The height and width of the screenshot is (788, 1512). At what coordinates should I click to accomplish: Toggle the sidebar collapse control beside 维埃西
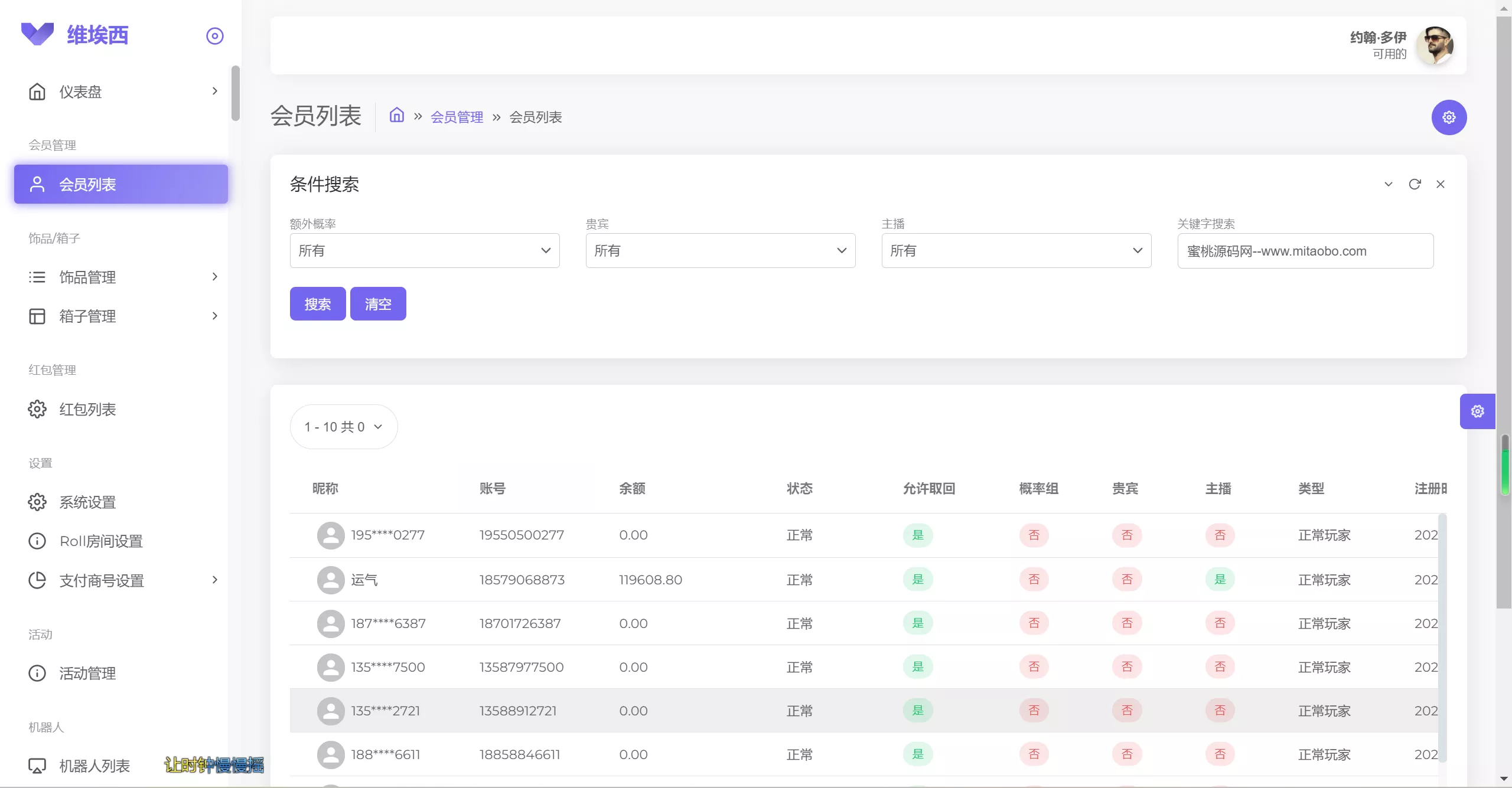click(x=214, y=35)
